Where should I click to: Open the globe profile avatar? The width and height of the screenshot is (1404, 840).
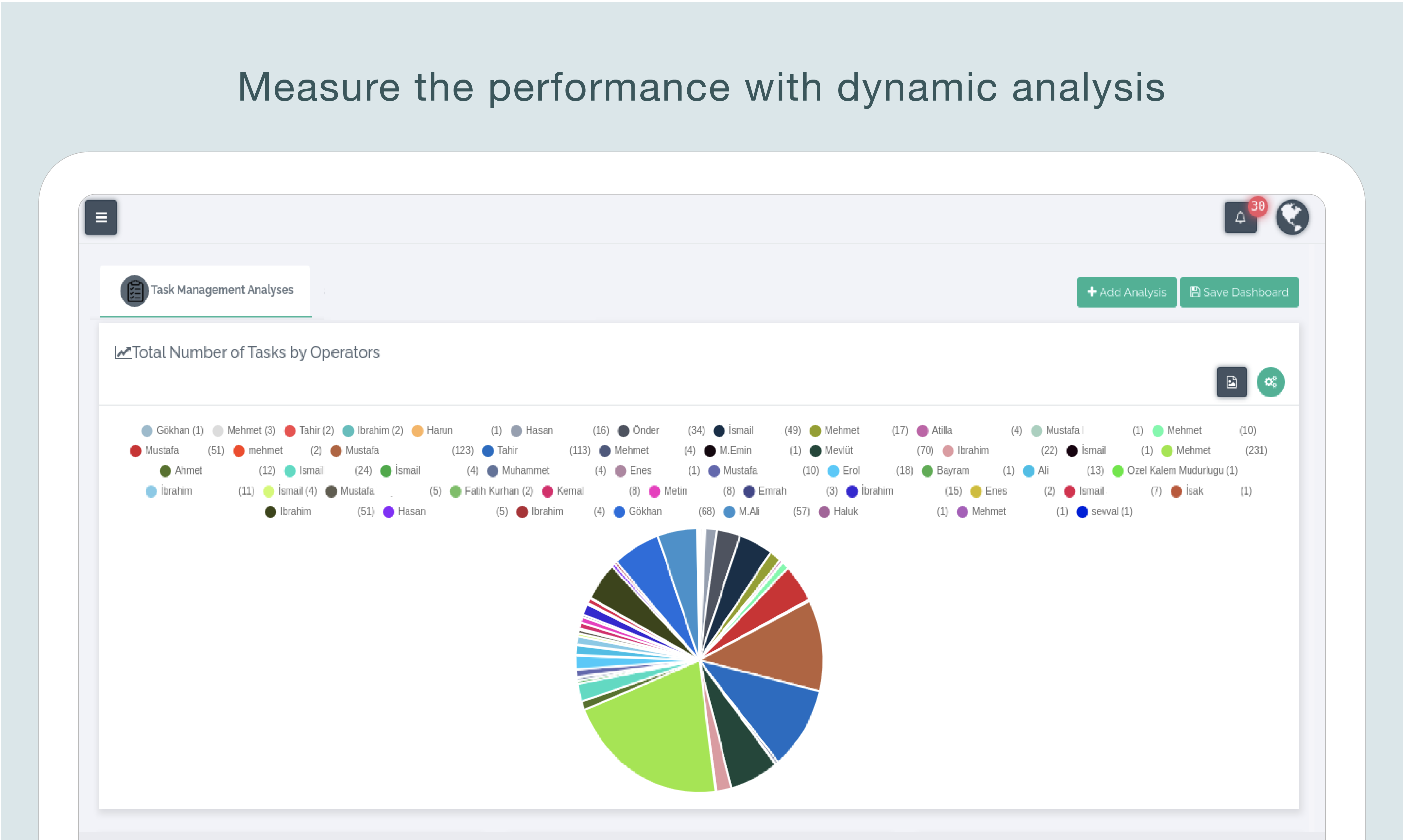tap(1292, 217)
